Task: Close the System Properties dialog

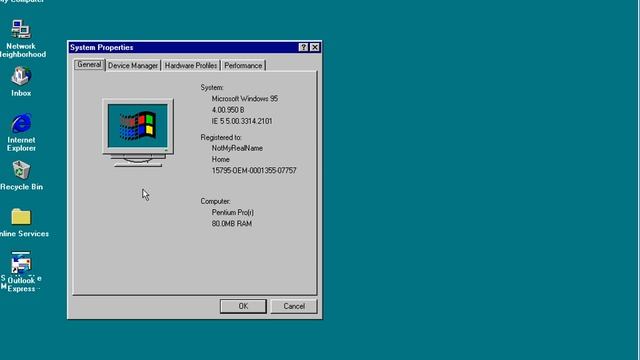Action: click(x=315, y=47)
